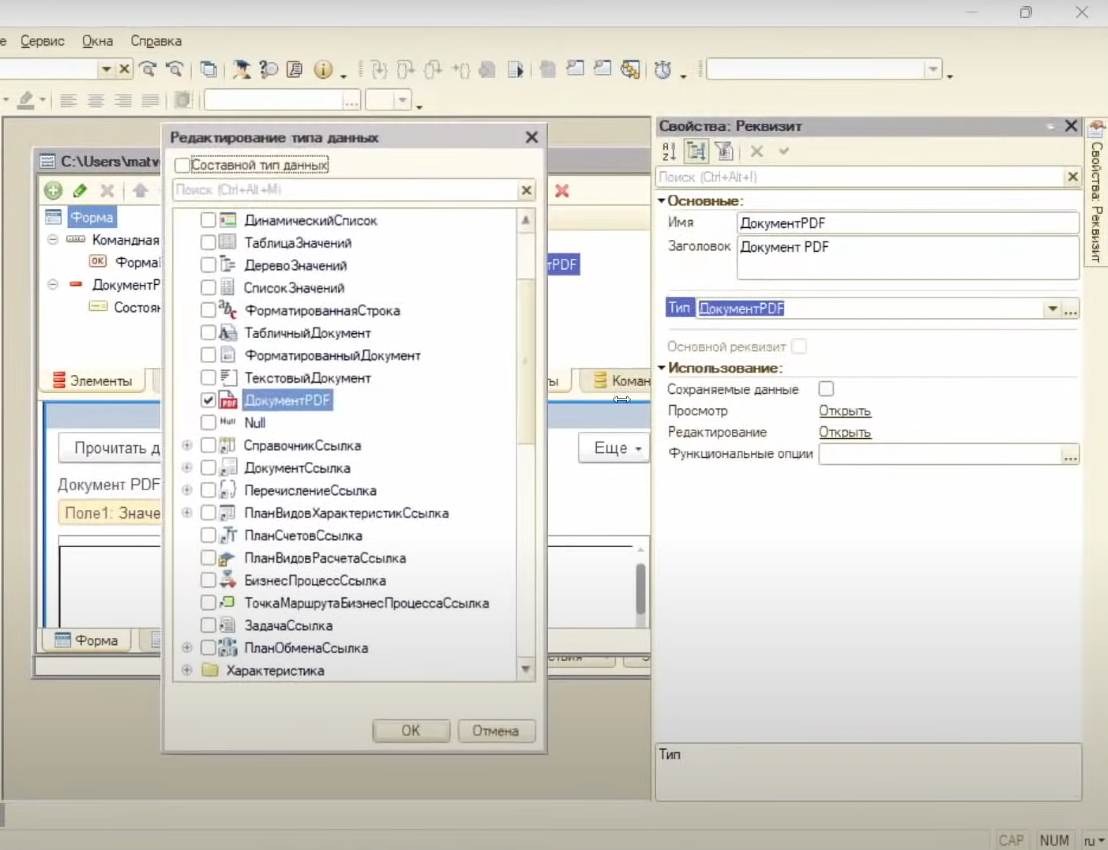Check the СправочникСсылка checkbox

point(208,446)
